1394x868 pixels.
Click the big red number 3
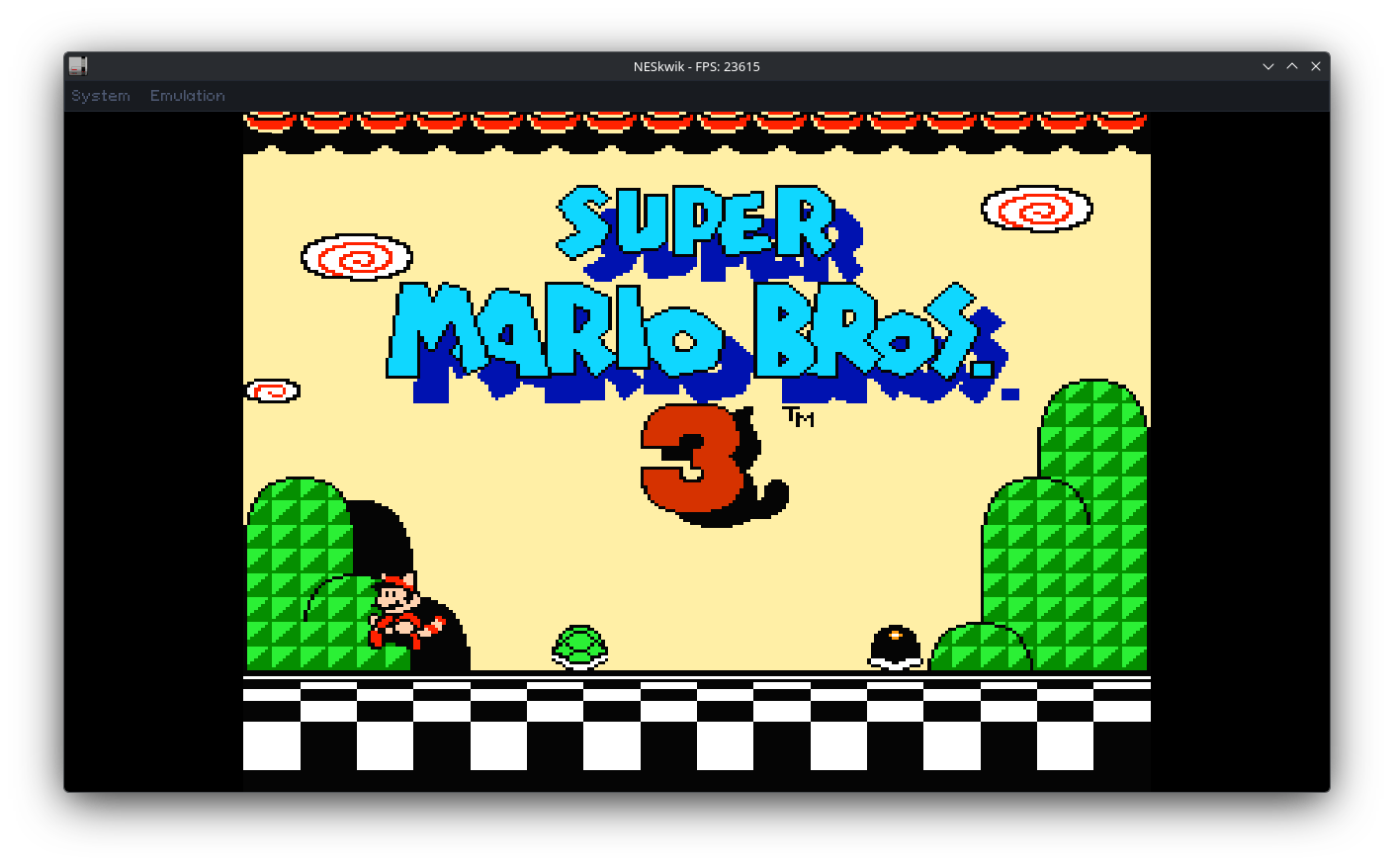tap(693, 457)
